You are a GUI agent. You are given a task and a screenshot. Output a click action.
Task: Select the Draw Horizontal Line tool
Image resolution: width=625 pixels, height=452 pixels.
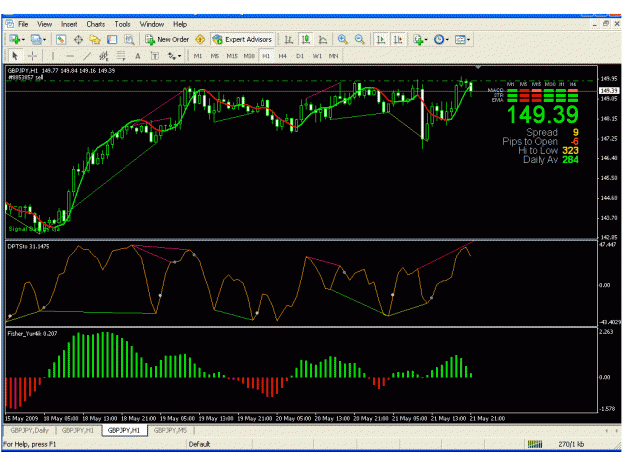point(70,56)
